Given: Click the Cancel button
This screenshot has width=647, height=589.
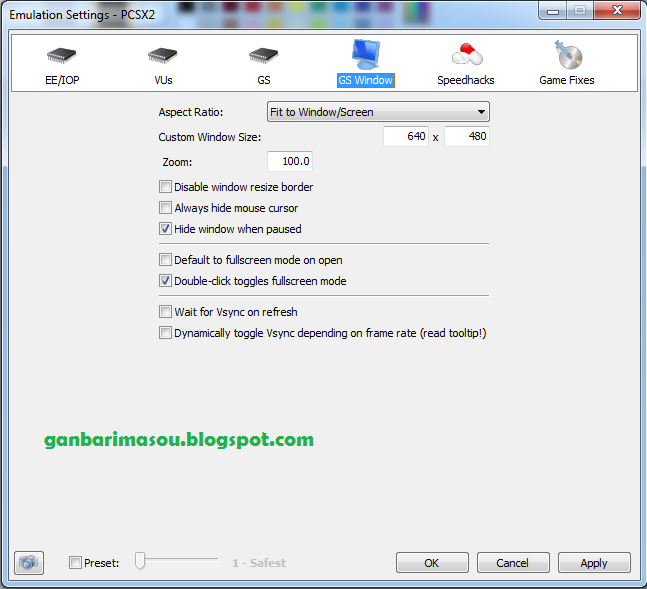Looking at the screenshot, I should point(513,563).
